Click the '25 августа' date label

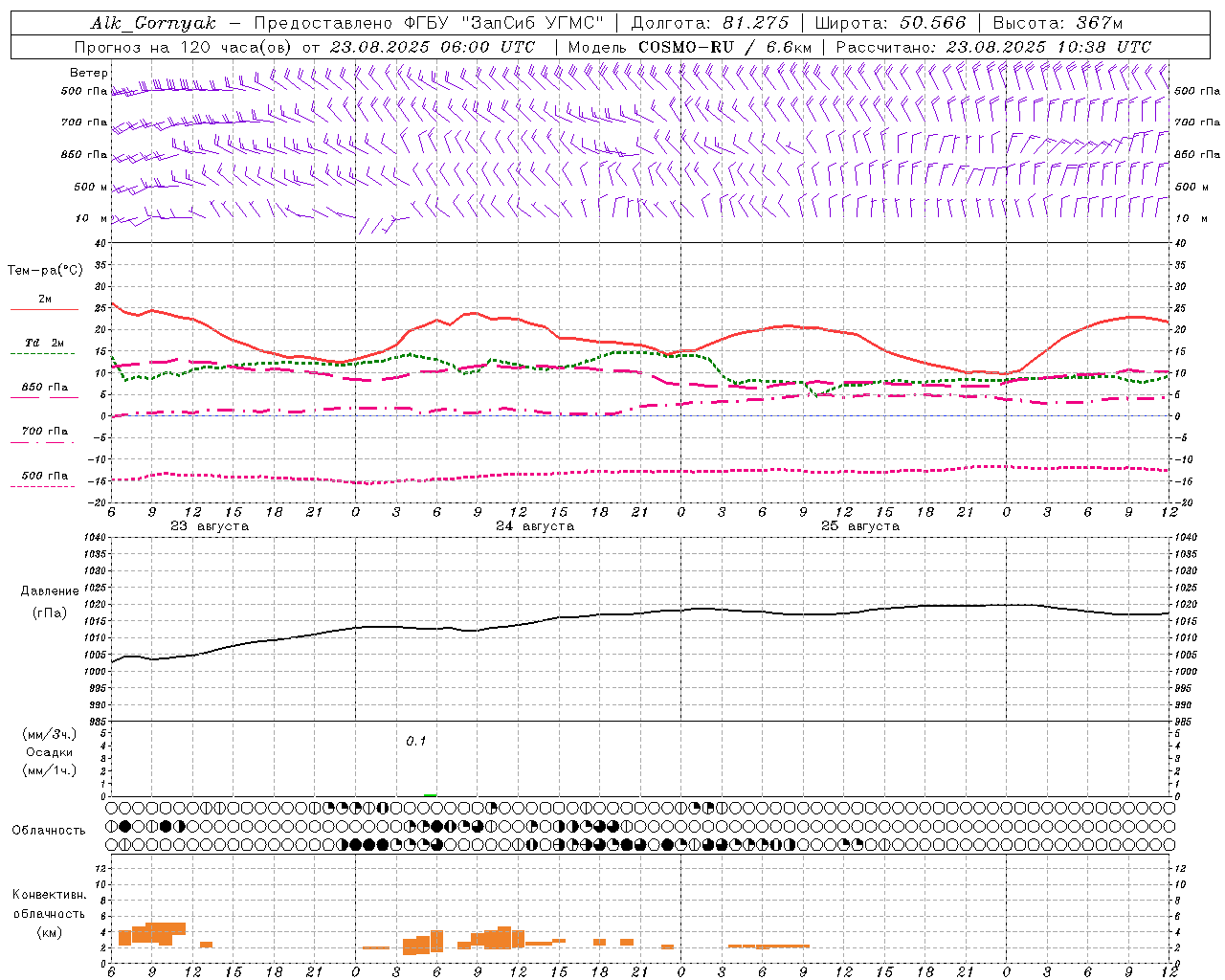860,526
